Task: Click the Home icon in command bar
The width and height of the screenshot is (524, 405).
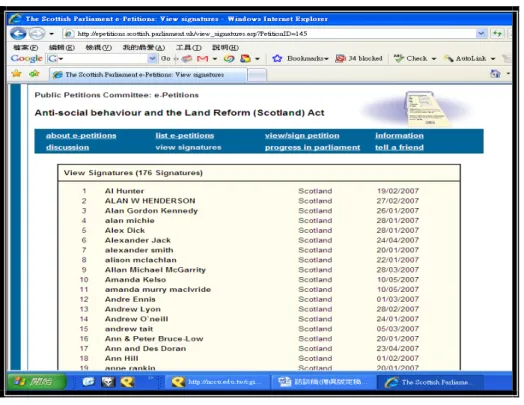Action: [x=495, y=74]
